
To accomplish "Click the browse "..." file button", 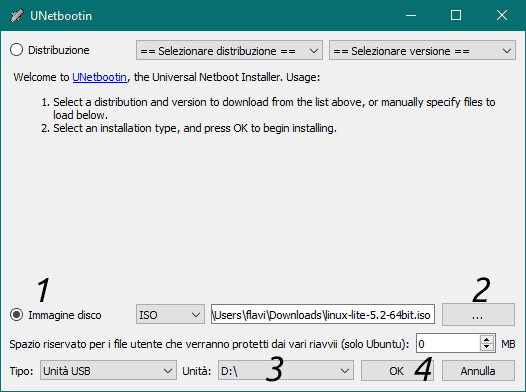I will [x=478, y=315].
